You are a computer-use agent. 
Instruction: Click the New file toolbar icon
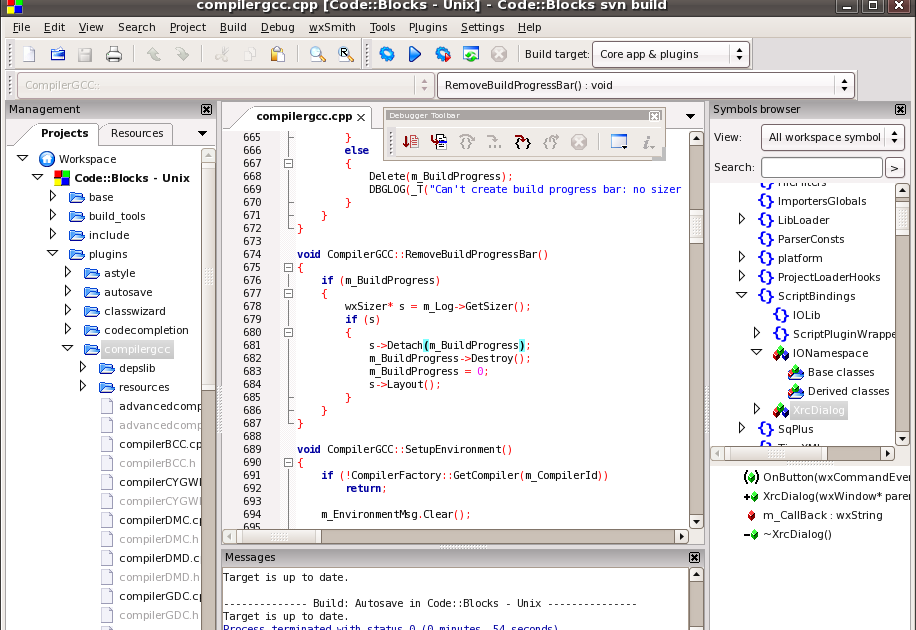pos(29,54)
